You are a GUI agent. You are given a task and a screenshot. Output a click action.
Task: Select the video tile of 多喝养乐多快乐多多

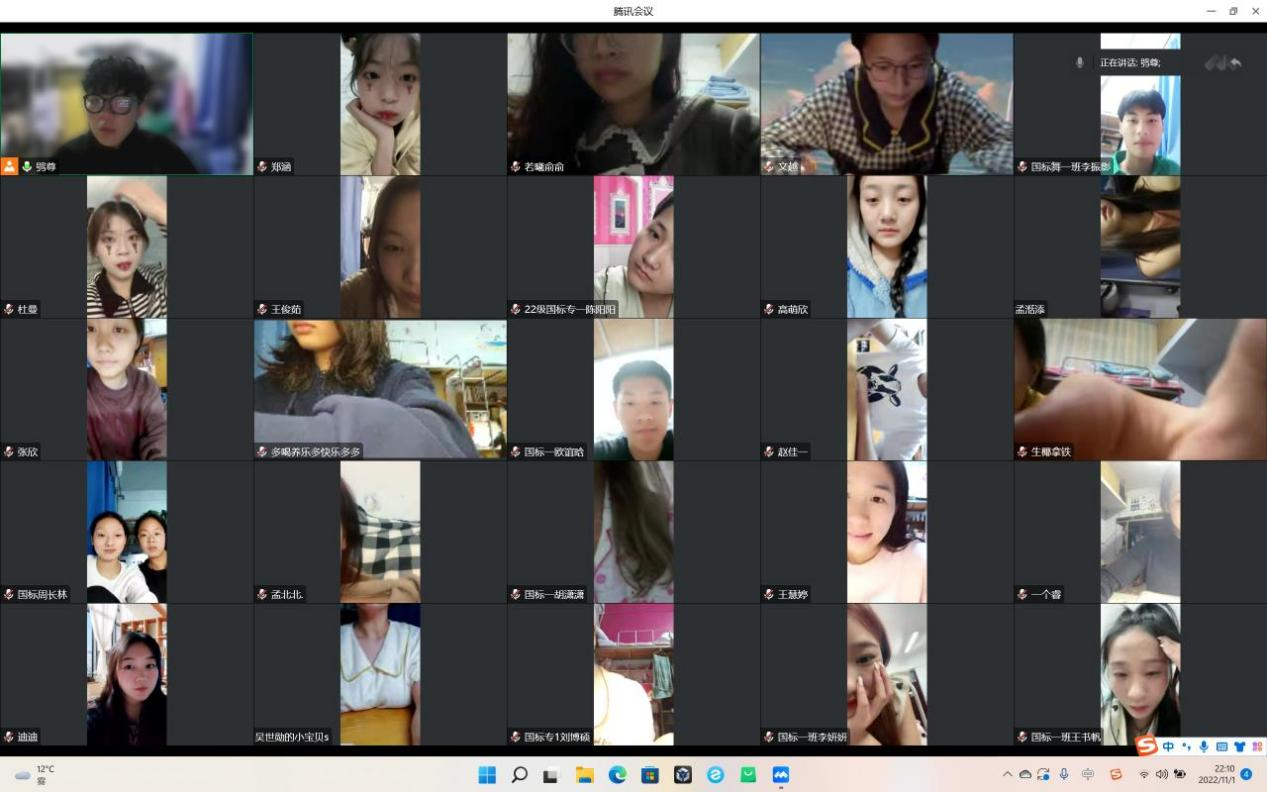tap(380, 389)
